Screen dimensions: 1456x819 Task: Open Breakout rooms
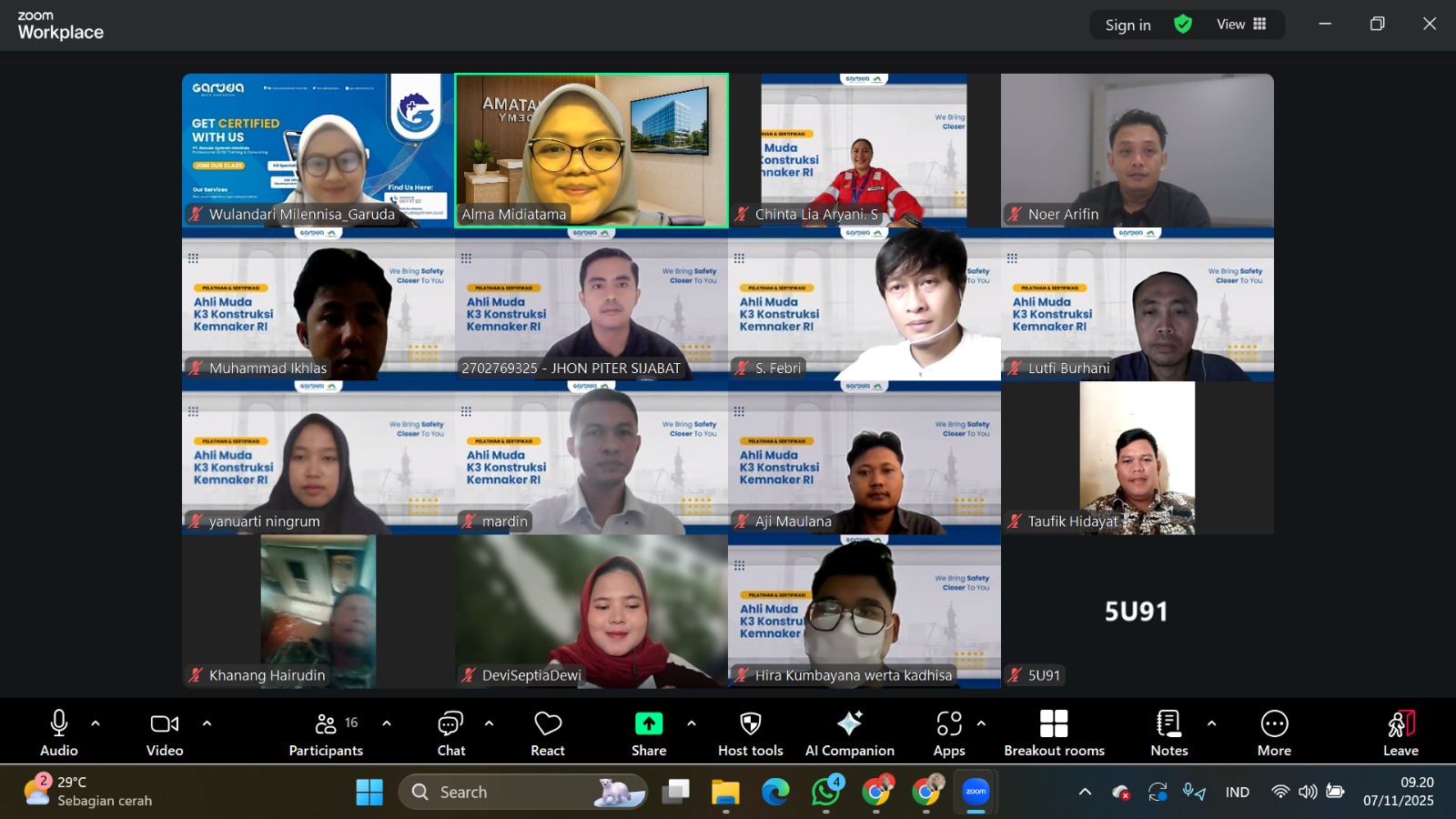(1054, 733)
